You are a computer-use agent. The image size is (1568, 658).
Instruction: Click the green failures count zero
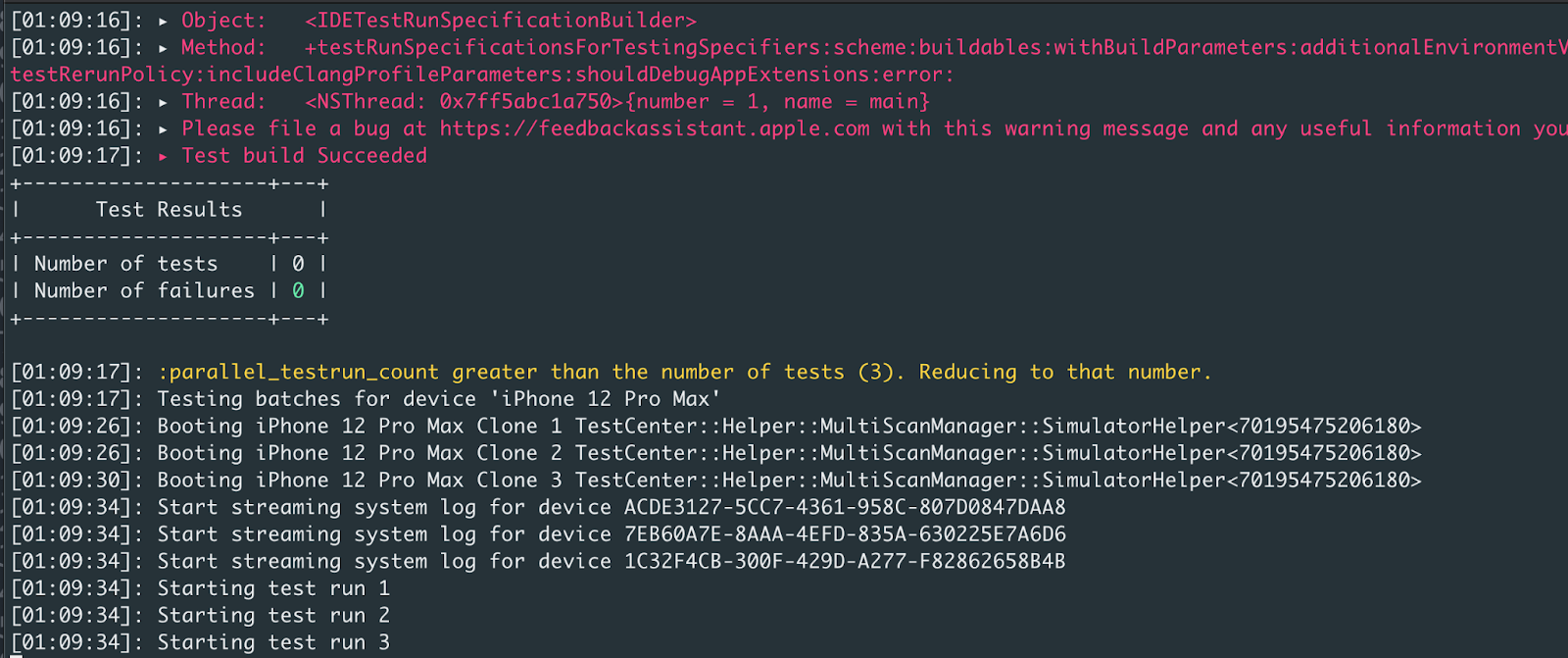click(x=298, y=291)
